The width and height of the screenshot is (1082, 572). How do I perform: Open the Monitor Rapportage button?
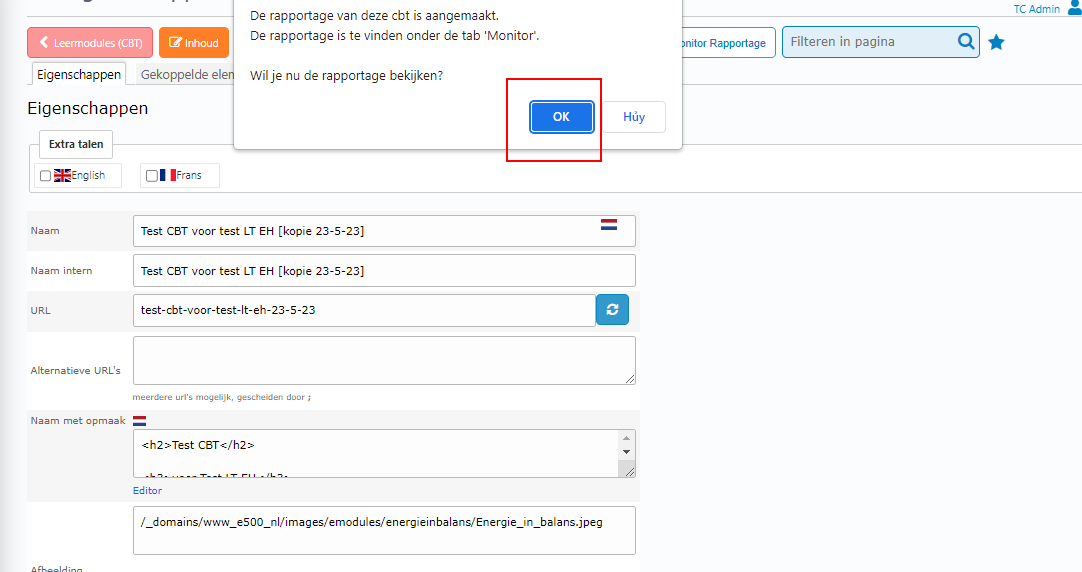(x=722, y=43)
